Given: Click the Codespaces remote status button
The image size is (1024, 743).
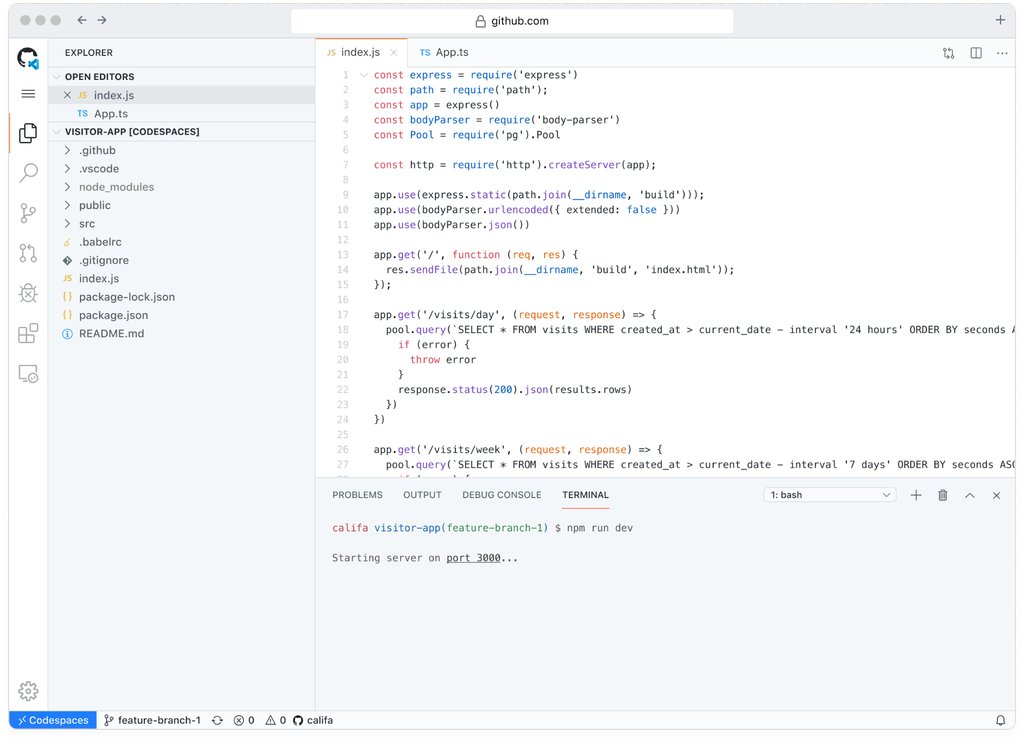Looking at the screenshot, I should click(53, 720).
